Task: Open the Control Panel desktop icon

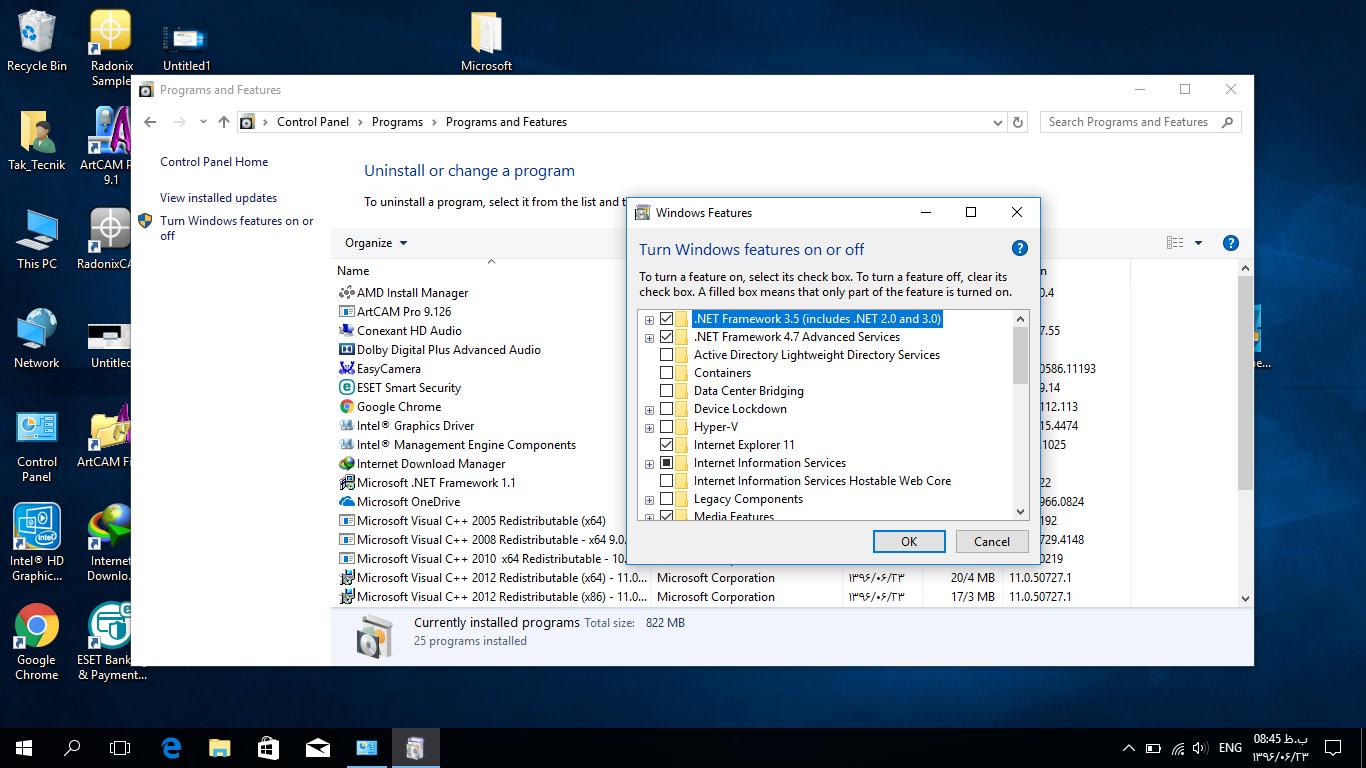Action: [37, 445]
